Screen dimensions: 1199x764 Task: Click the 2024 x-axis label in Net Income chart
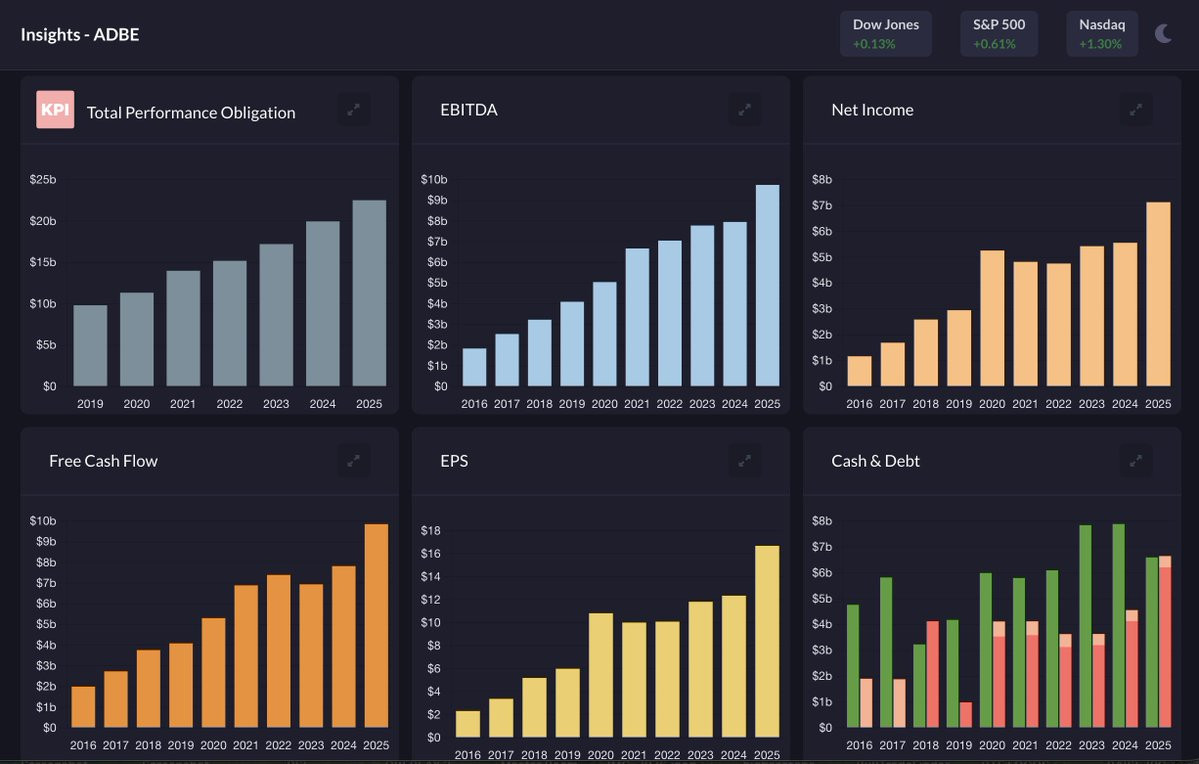(x=1125, y=404)
